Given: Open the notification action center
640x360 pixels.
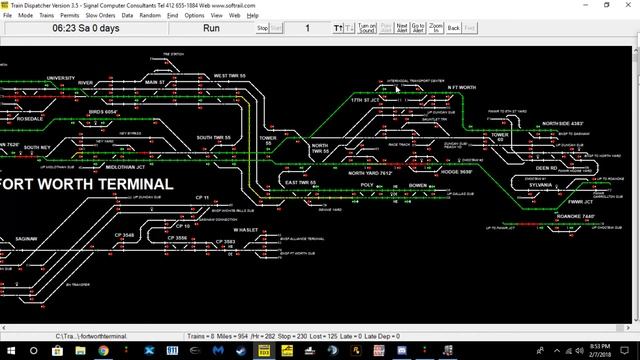Looking at the screenshot, I should coord(624,351).
